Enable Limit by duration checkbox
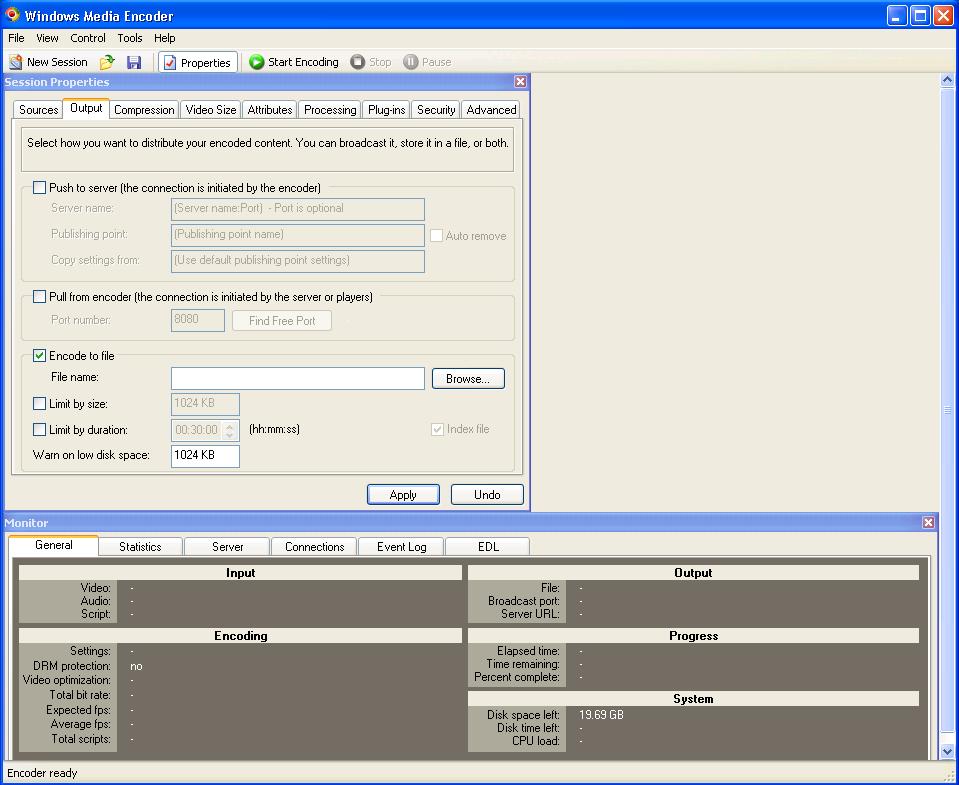959x785 pixels. point(39,430)
